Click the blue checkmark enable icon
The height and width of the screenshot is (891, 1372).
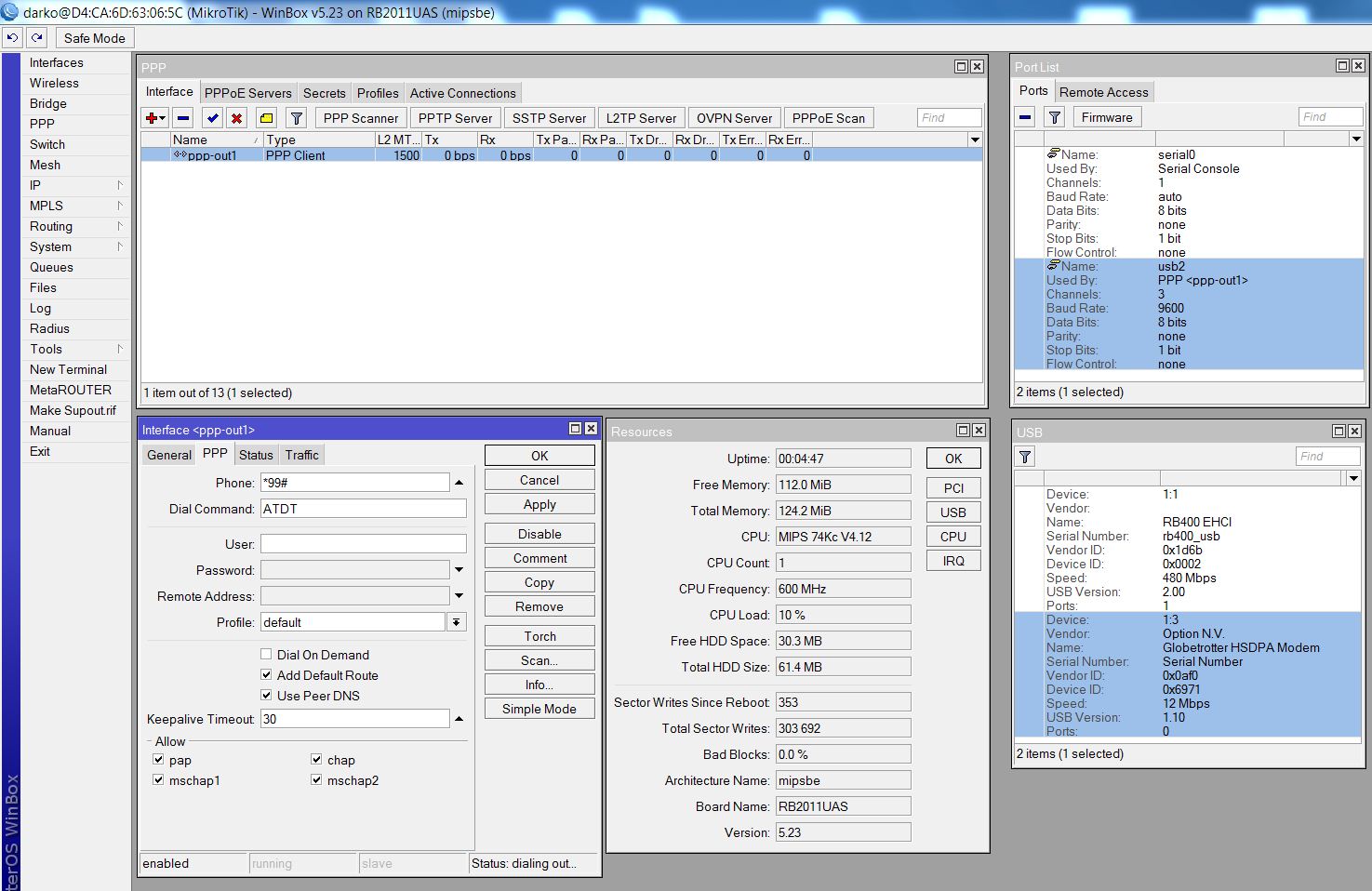pyautogui.click(x=212, y=117)
